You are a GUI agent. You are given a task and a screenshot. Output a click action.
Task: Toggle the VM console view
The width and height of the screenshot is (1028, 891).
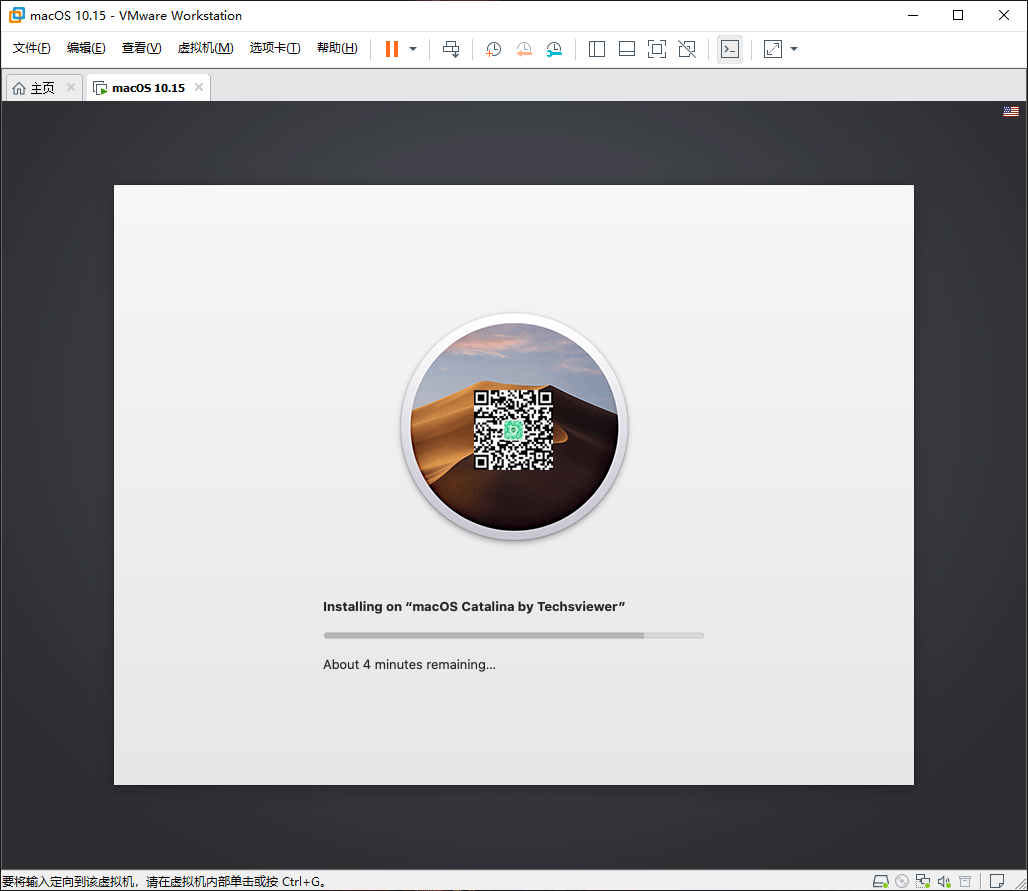click(x=730, y=49)
